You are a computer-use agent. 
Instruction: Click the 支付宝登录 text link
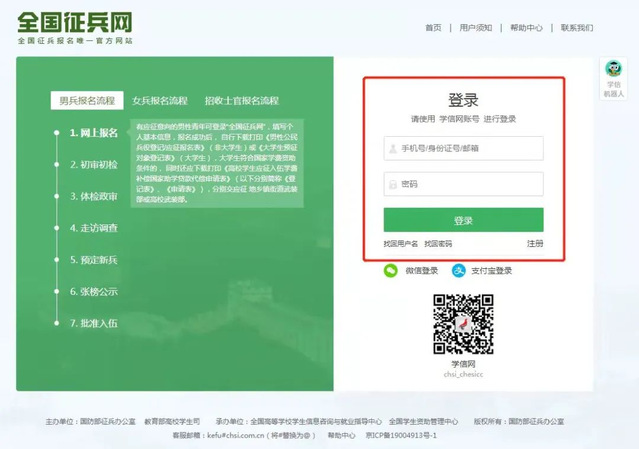491,271
